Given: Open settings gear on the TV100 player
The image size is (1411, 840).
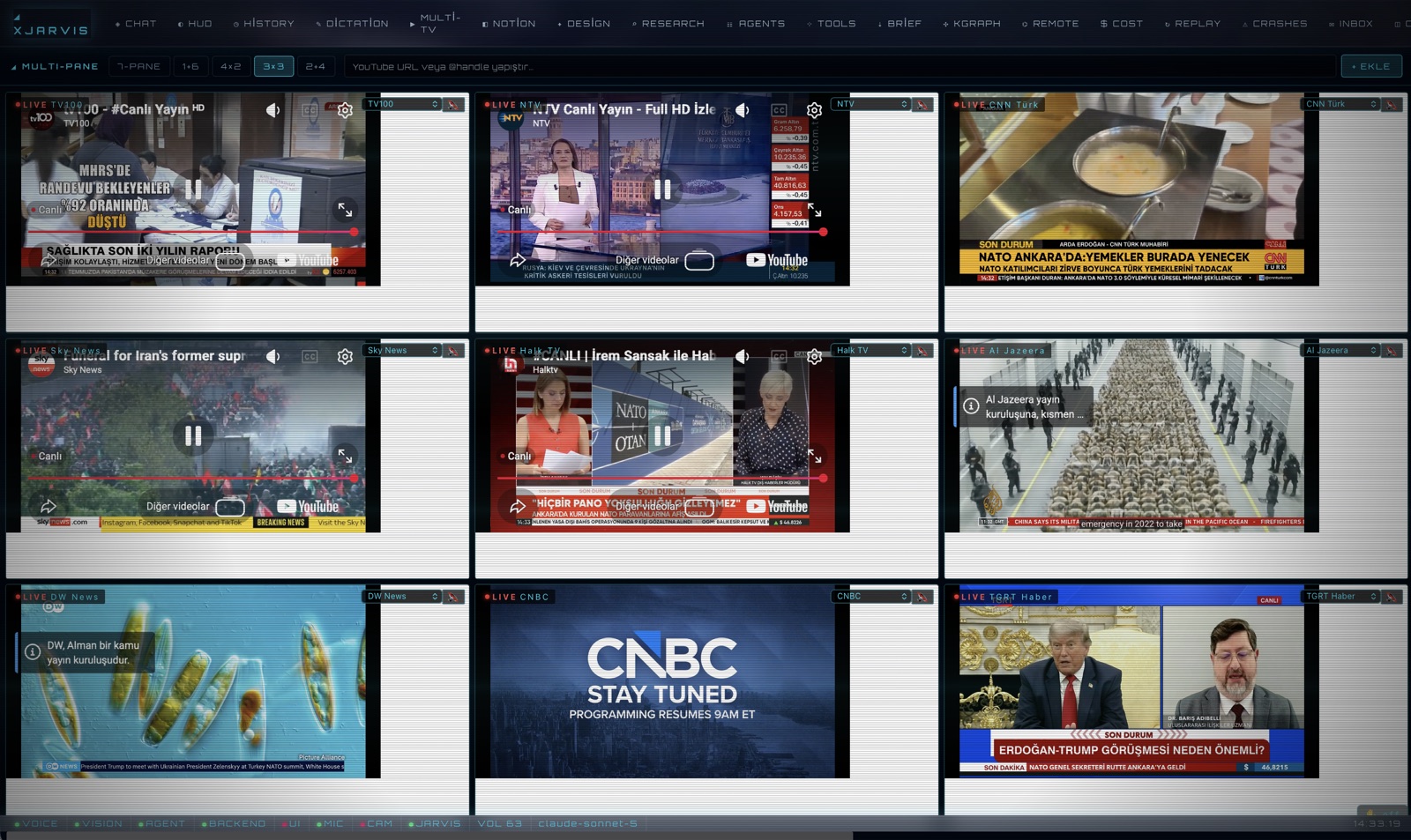Looking at the screenshot, I should pos(345,110).
